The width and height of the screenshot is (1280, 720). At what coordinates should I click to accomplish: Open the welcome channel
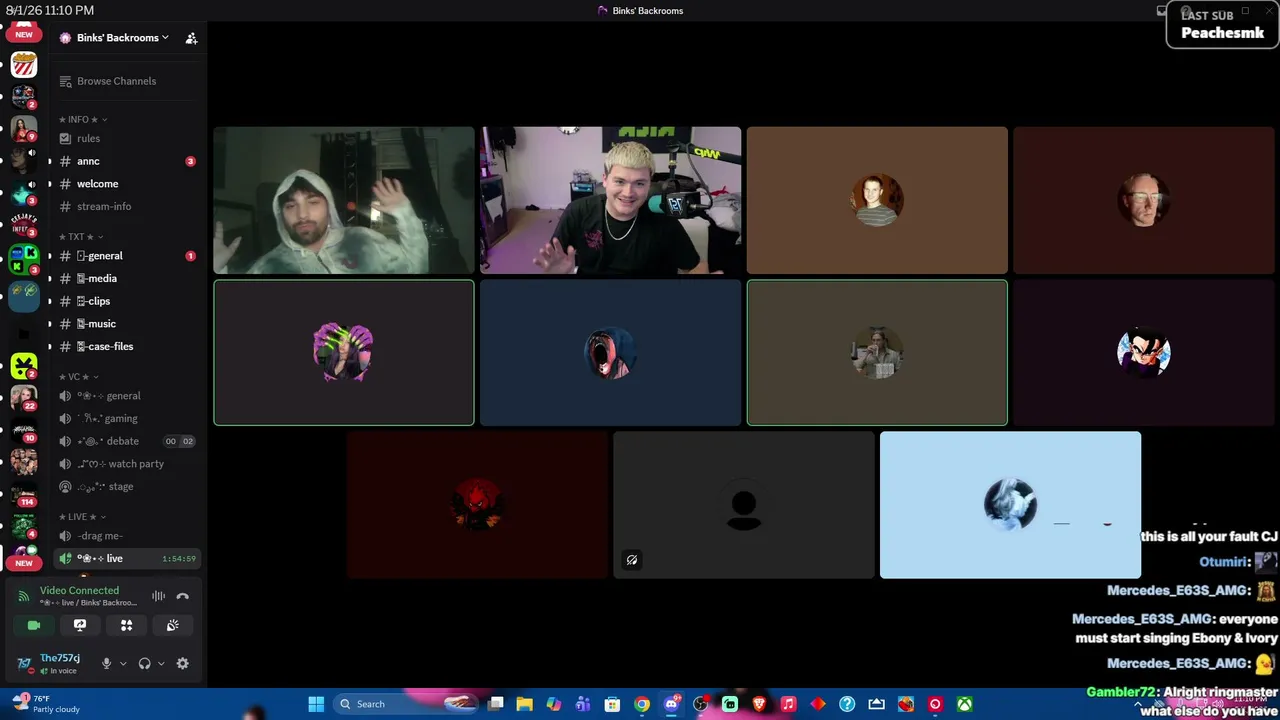click(127, 184)
